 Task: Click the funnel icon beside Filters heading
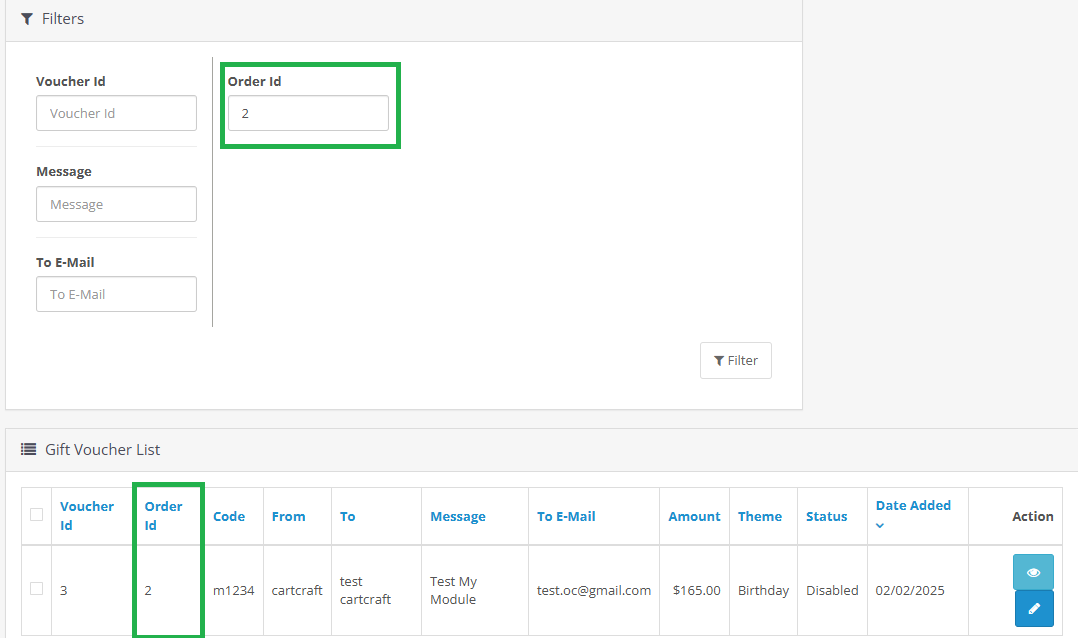click(27, 19)
